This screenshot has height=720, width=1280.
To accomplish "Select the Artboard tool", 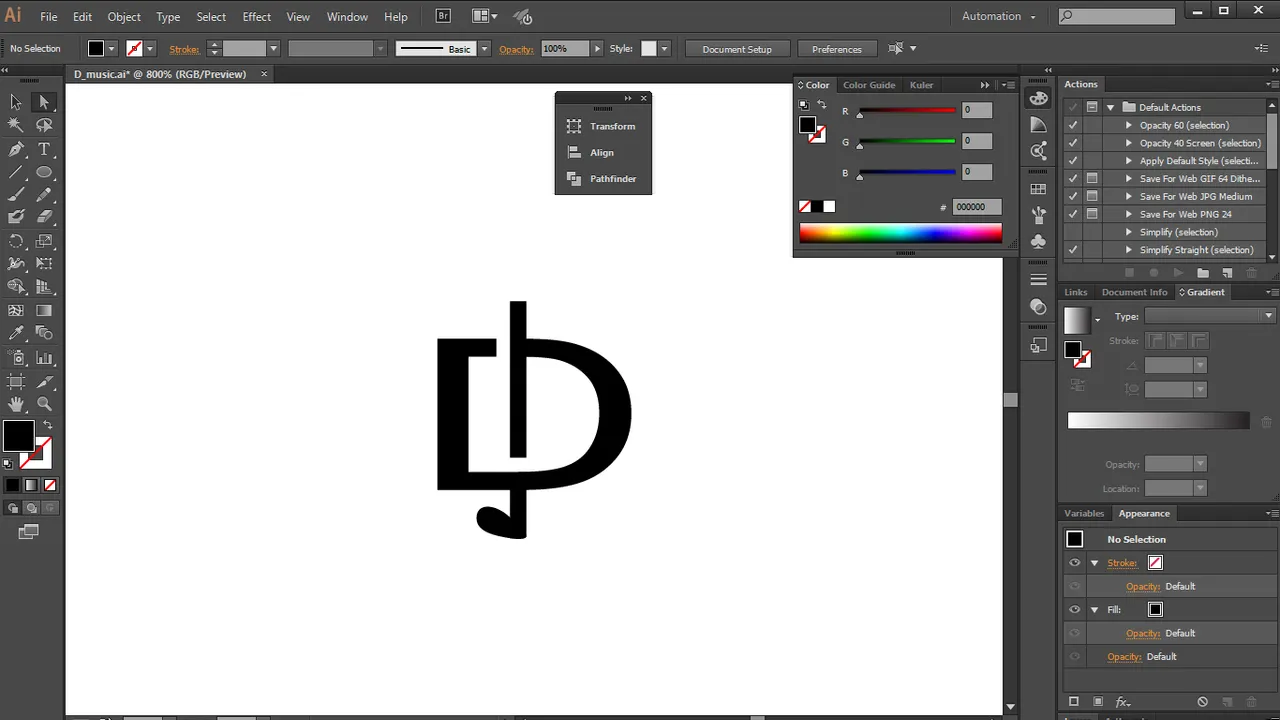I will [16, 381].
